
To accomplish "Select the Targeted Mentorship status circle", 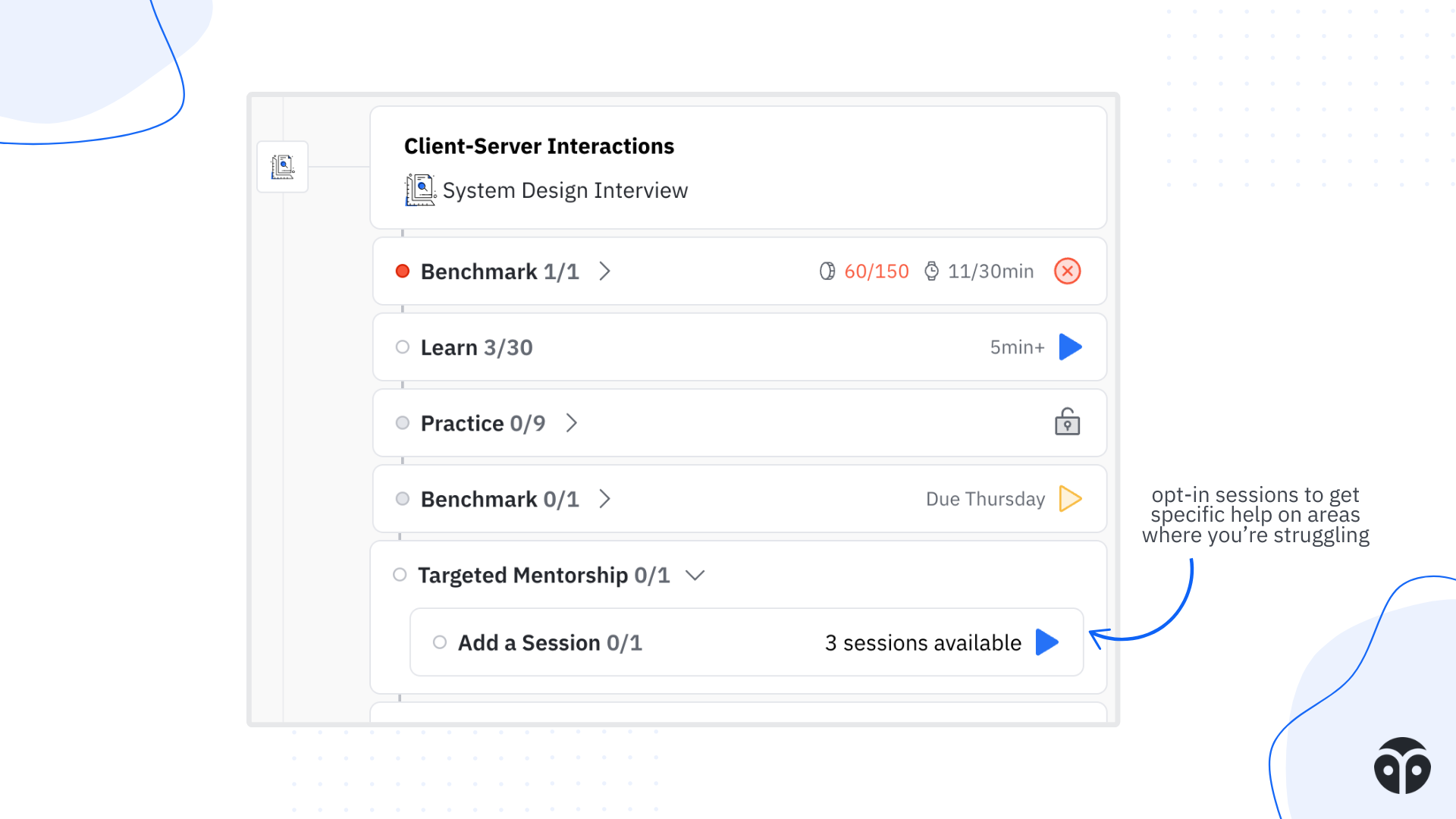I will 400,575.
